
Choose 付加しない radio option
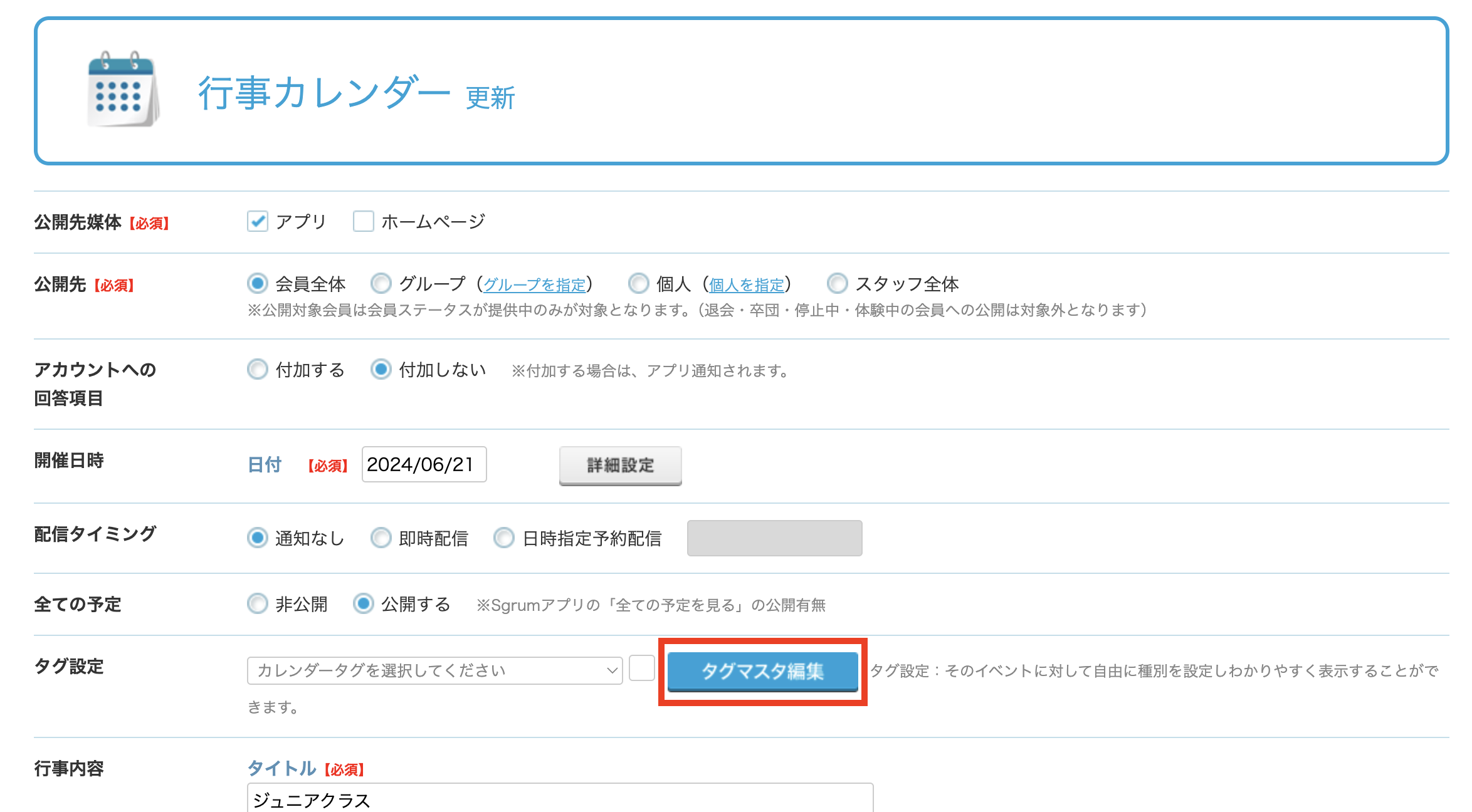click(x=381, y=370)
